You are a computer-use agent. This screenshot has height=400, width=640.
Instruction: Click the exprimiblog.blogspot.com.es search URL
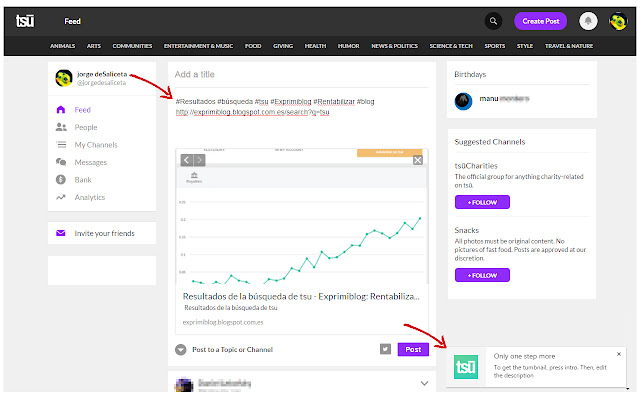point(252,112)
